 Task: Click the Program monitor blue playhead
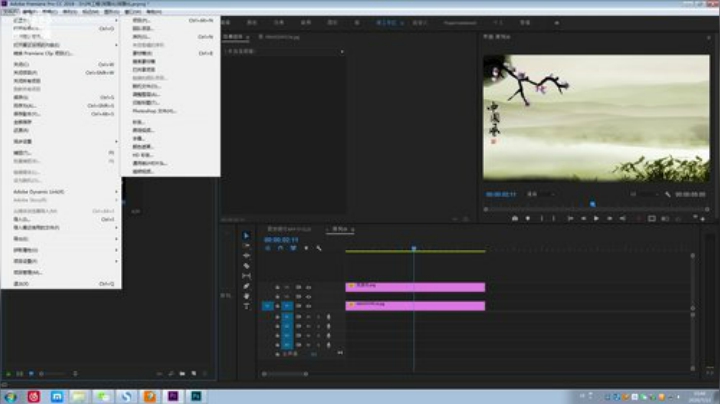(592, 204)
